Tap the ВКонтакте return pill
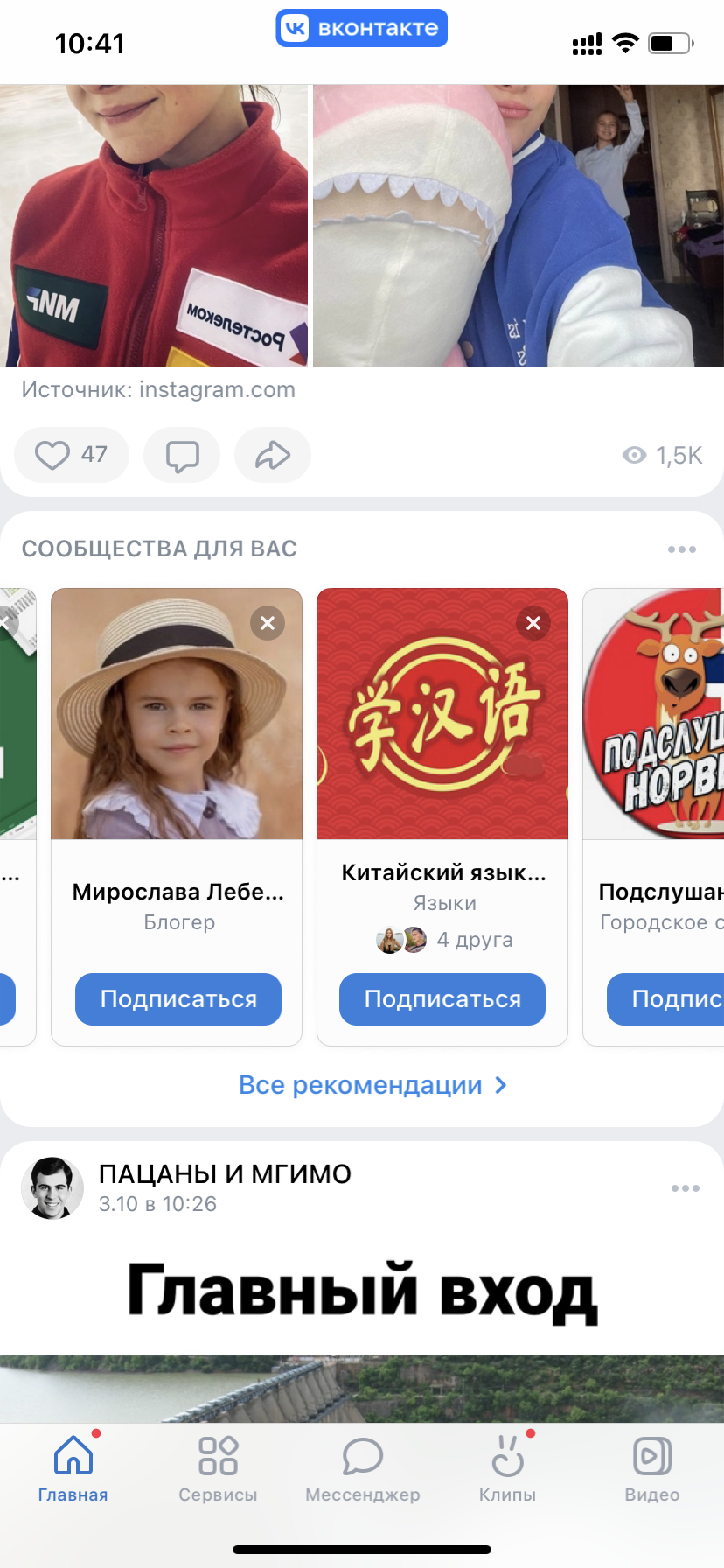 [x=362, y=28]
